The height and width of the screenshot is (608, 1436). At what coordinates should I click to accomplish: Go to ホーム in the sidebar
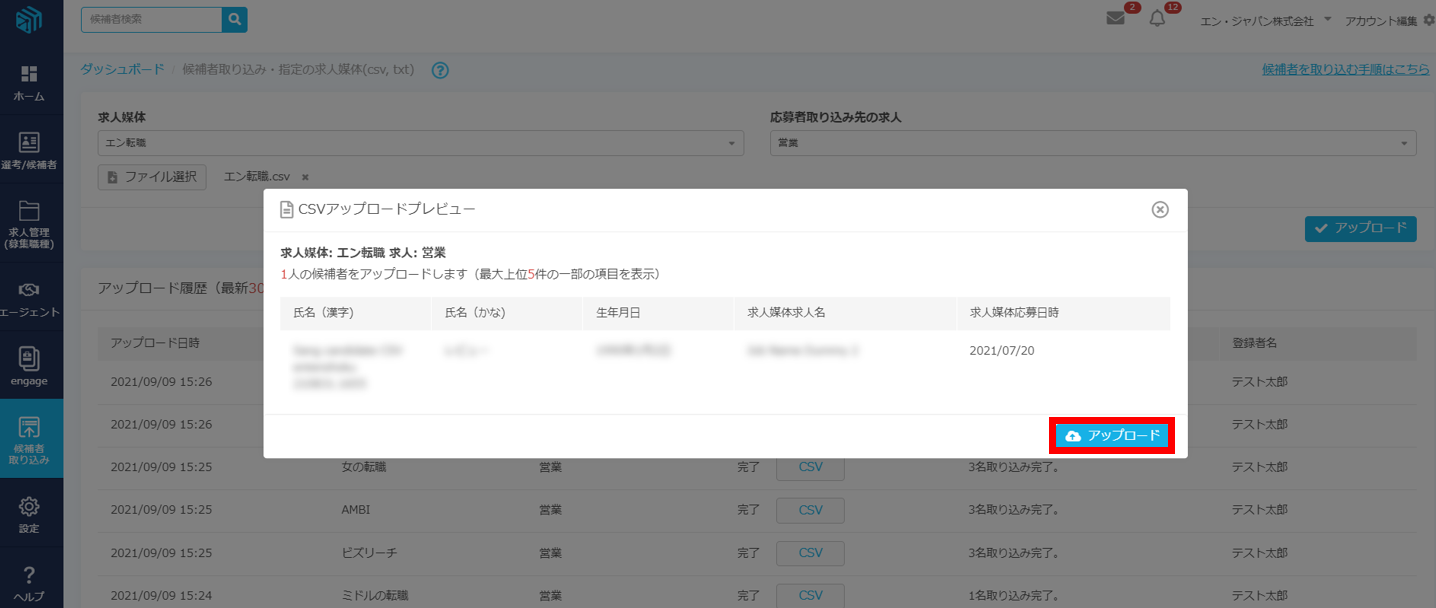[x=30, y=83]
